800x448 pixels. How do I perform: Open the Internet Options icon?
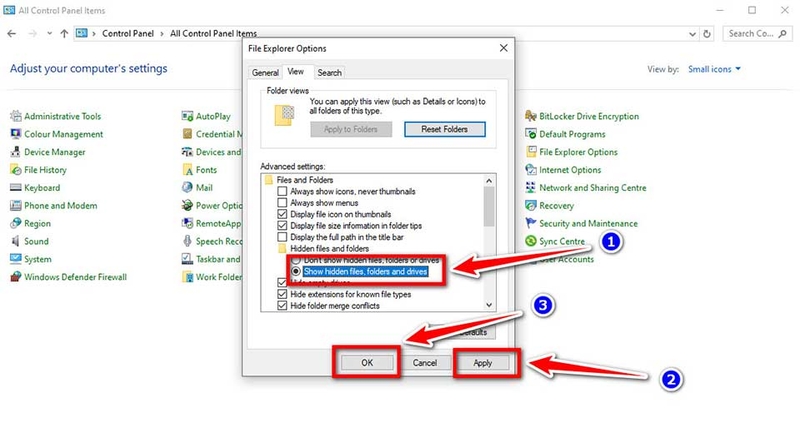pyautogui.click(x=531, y=170)
